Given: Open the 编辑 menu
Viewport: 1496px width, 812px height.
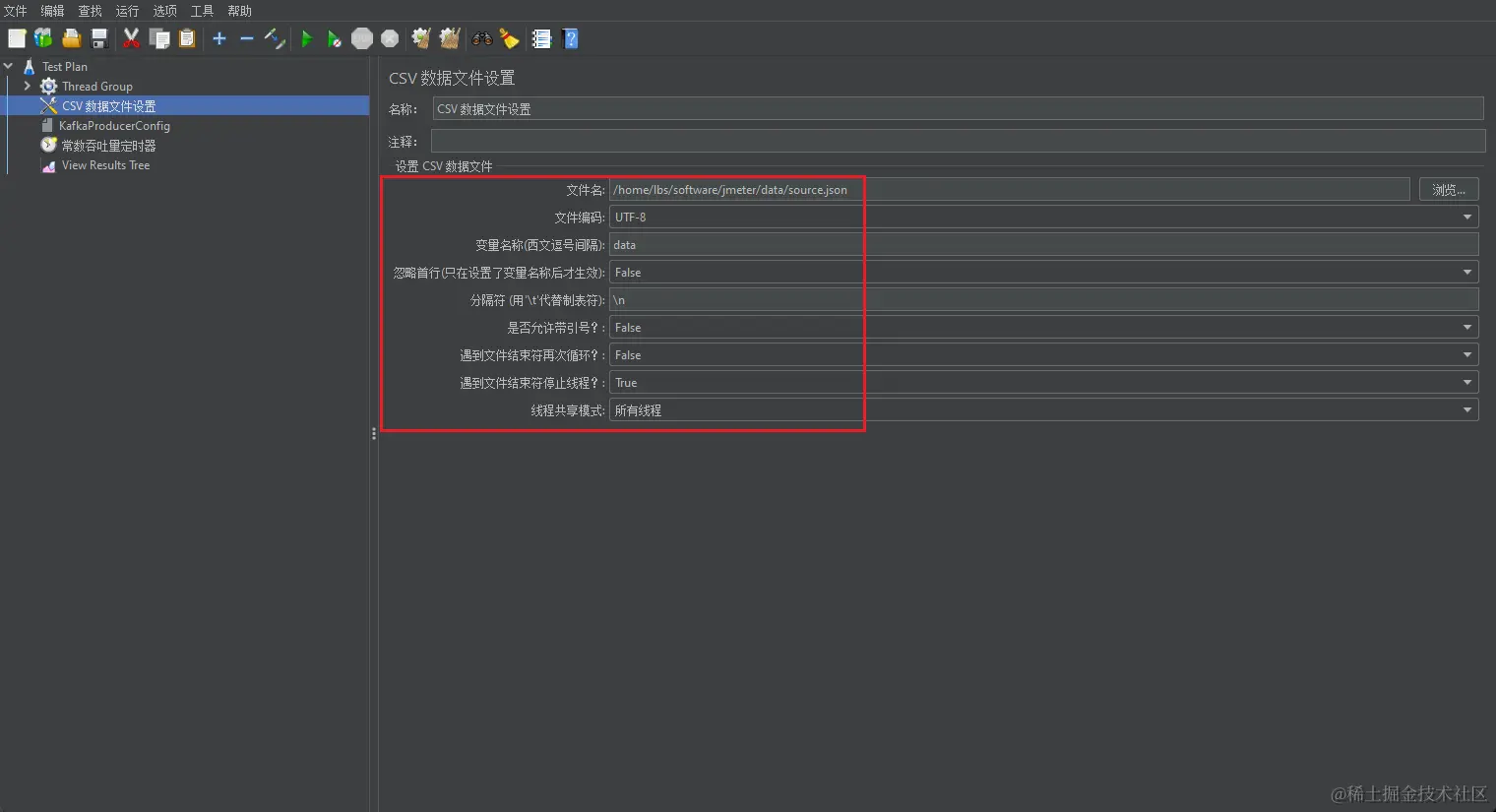Looking at the screenshot, I should [52, 11].
